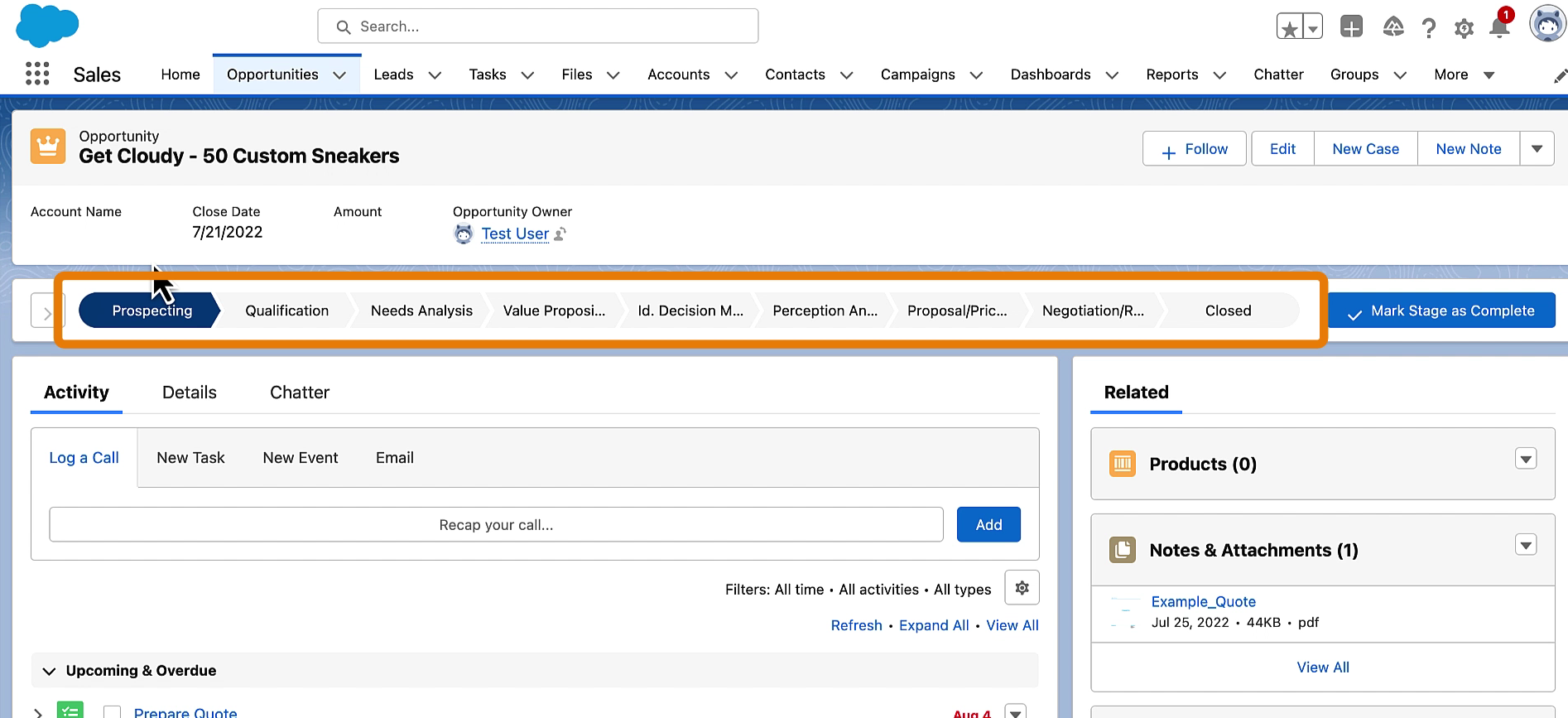This screenshot has width=1568, height=718.
Task: Select the New Task activity tab
Action: coord(190,458)
